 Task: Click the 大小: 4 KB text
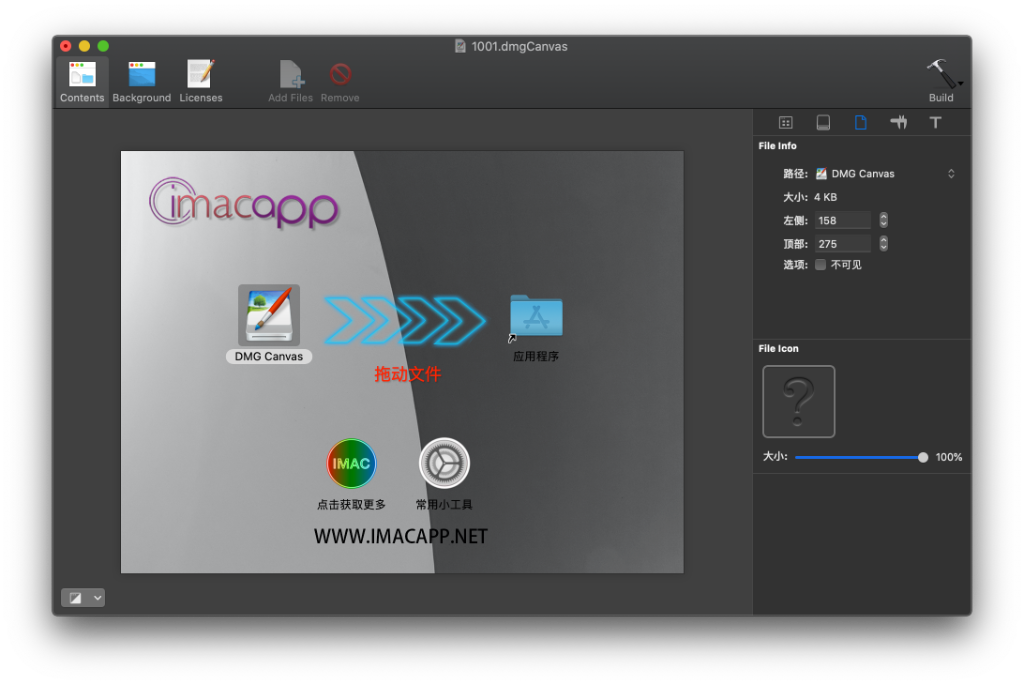810,197
